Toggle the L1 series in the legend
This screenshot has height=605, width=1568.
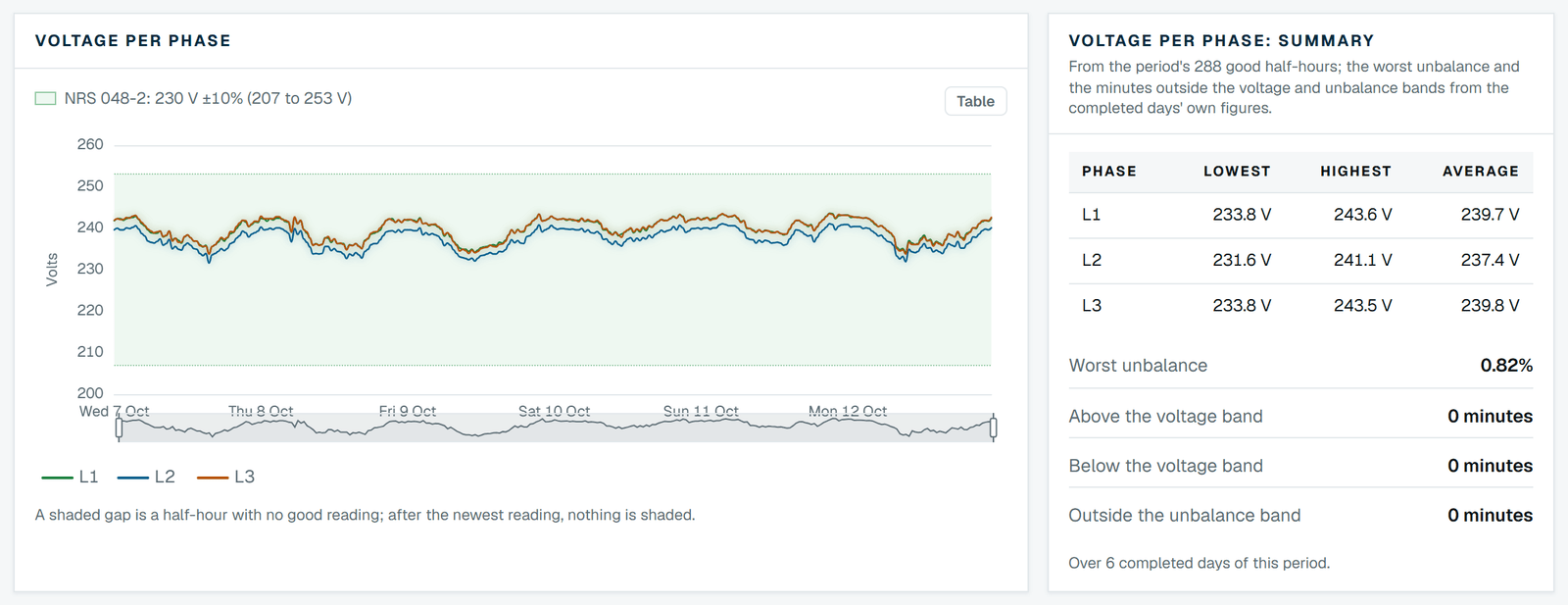pos(71,477)
